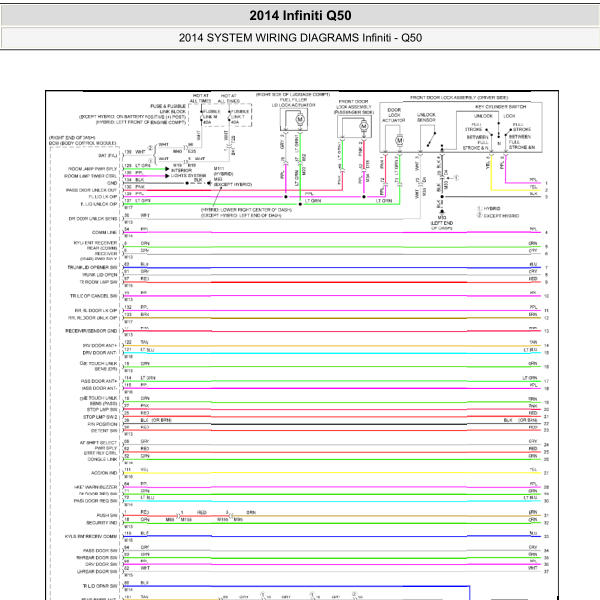
Task: Click the "DOOR LOCK ACTUATOR" label
Action: (394, 115)
